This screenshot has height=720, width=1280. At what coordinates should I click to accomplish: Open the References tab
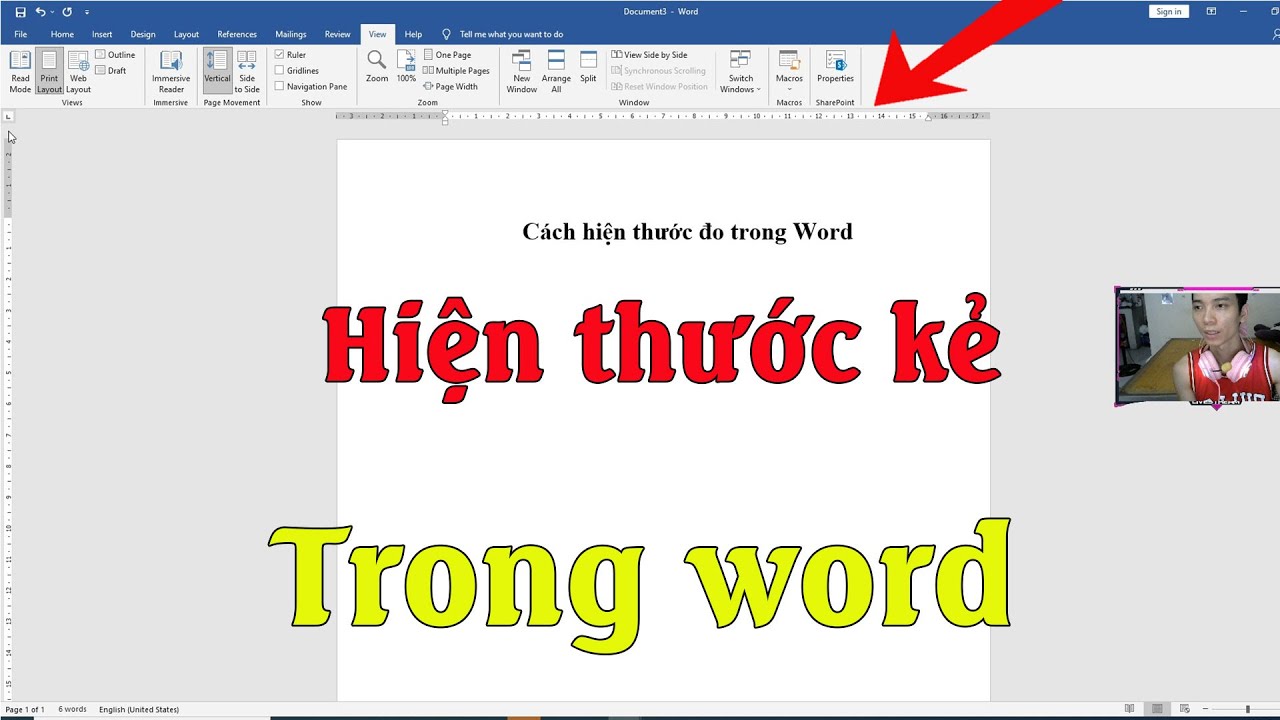click(x=237, y=34)
